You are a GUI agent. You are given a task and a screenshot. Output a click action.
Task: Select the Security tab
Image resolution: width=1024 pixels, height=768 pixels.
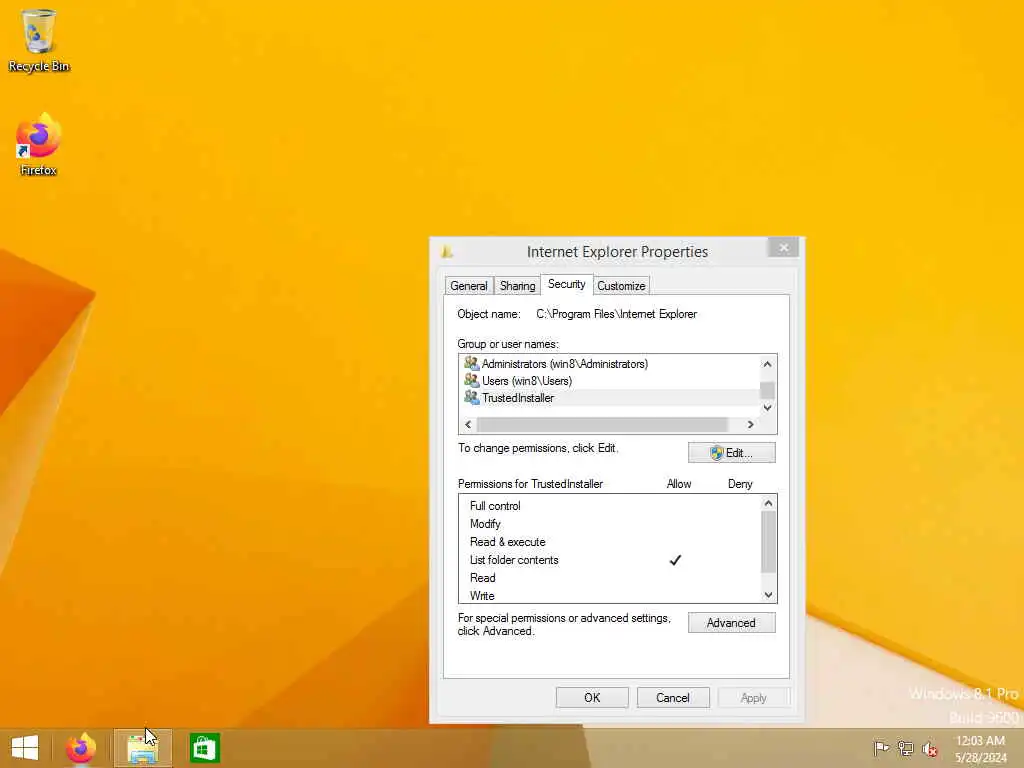tap(567, 284)
